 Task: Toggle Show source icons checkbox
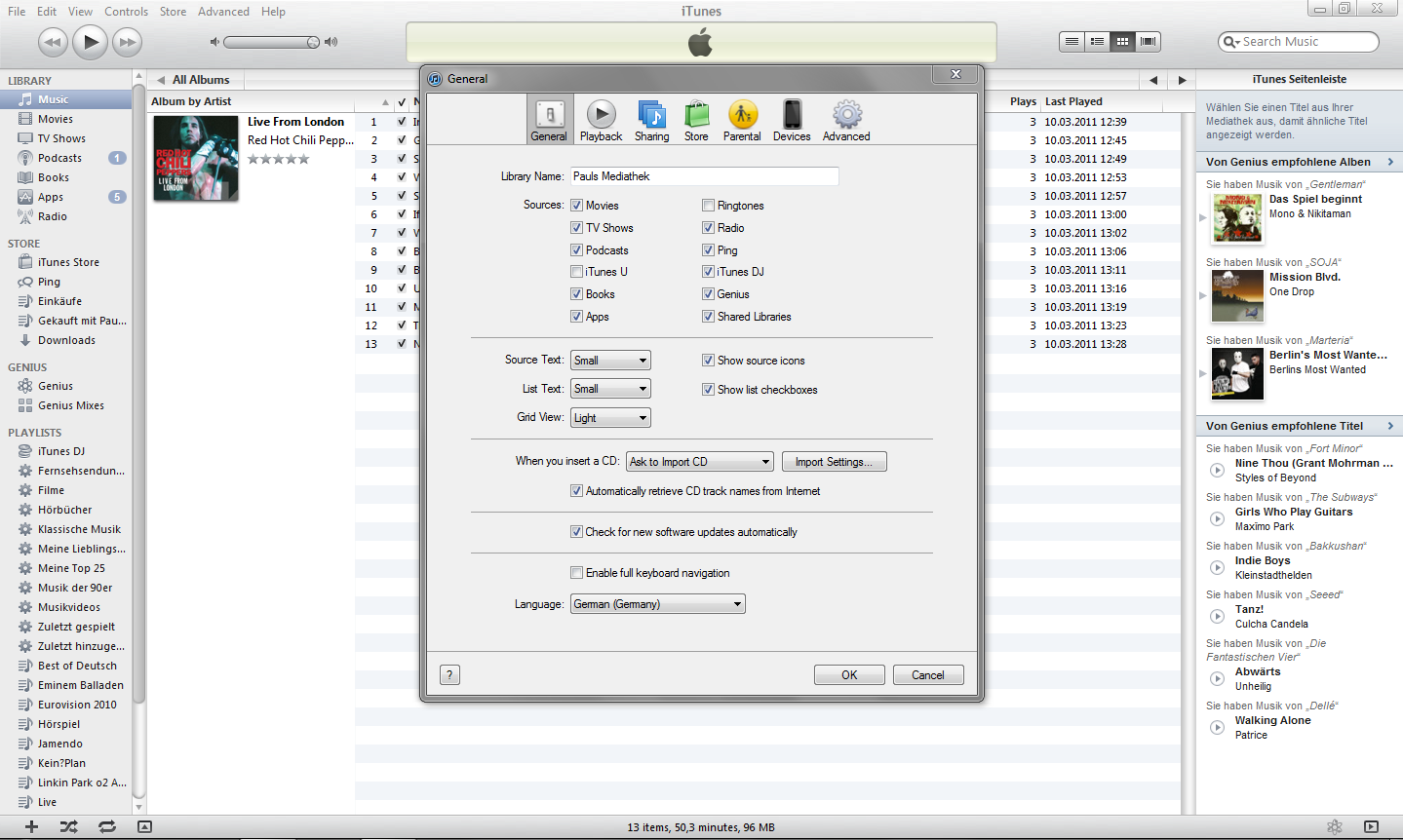tap(708, 361)
